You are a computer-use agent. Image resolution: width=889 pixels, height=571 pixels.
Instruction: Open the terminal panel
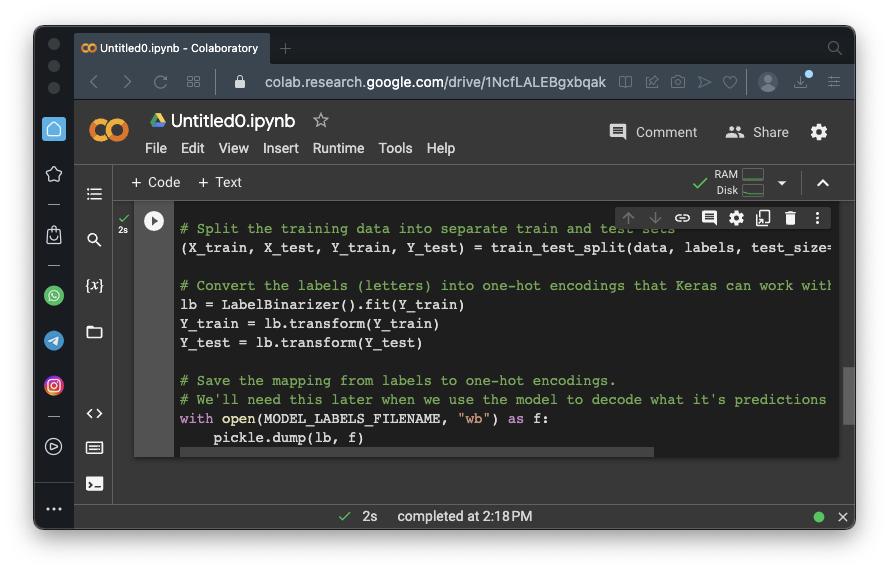coord(94,484)
